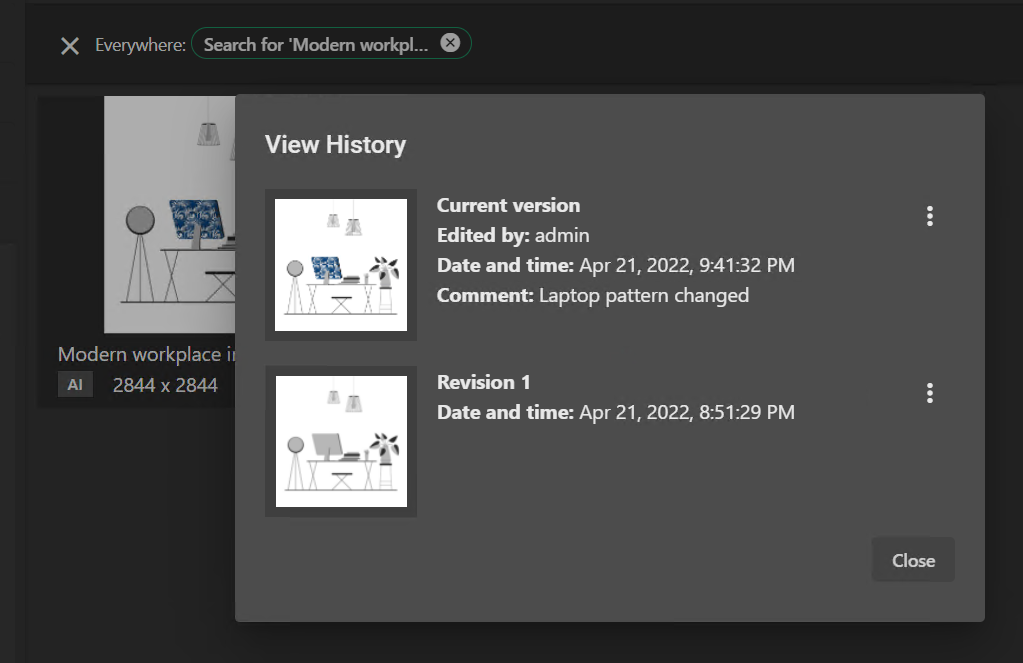Click the 'Edited by: admin' line

[x=513, y=235]
